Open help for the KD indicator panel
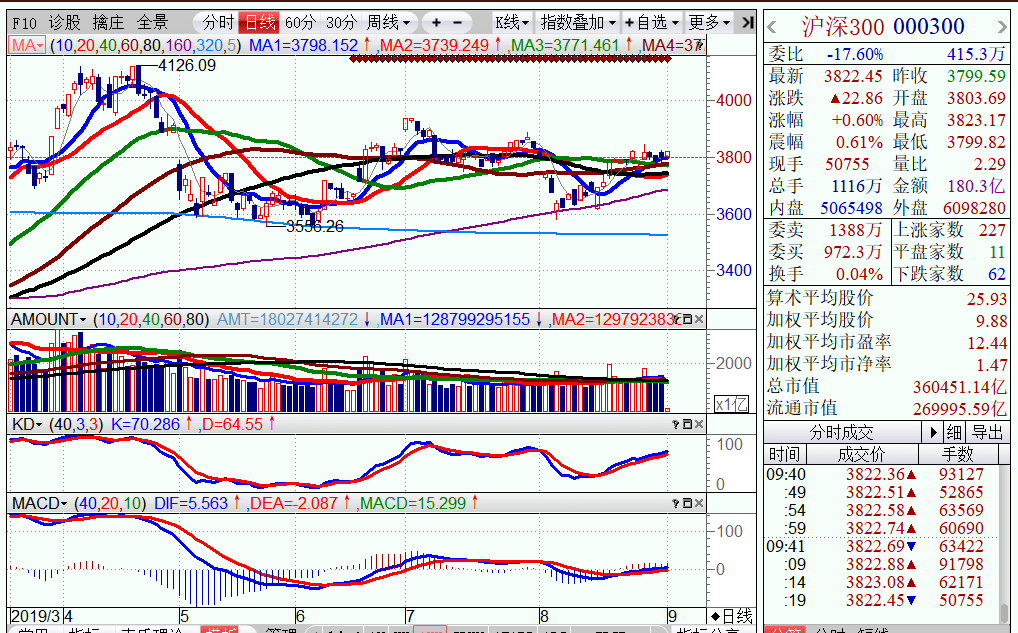This screenshot has height=633, width=1018. point(677,425)
